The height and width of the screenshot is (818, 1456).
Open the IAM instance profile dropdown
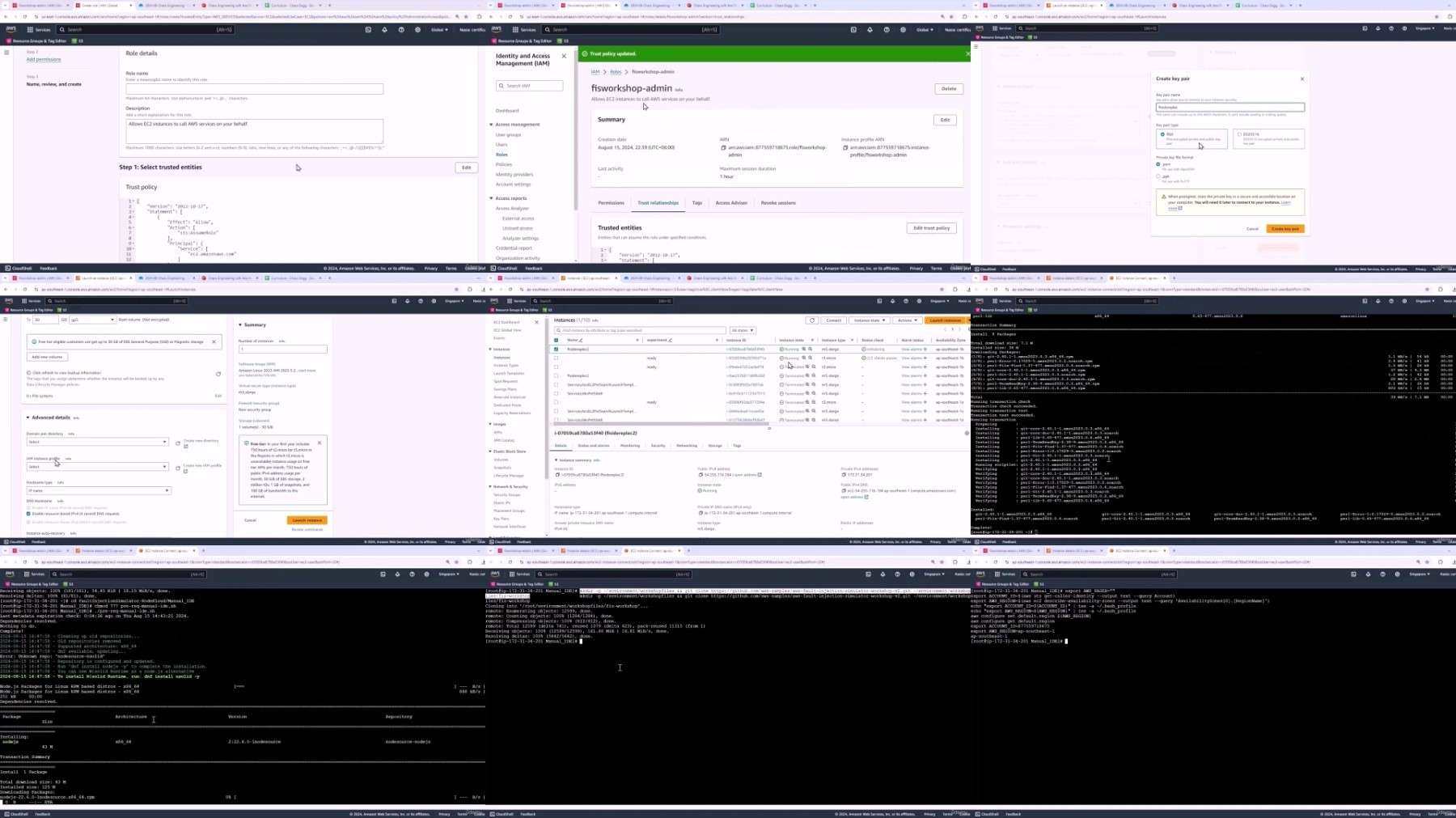pos(97,467)
